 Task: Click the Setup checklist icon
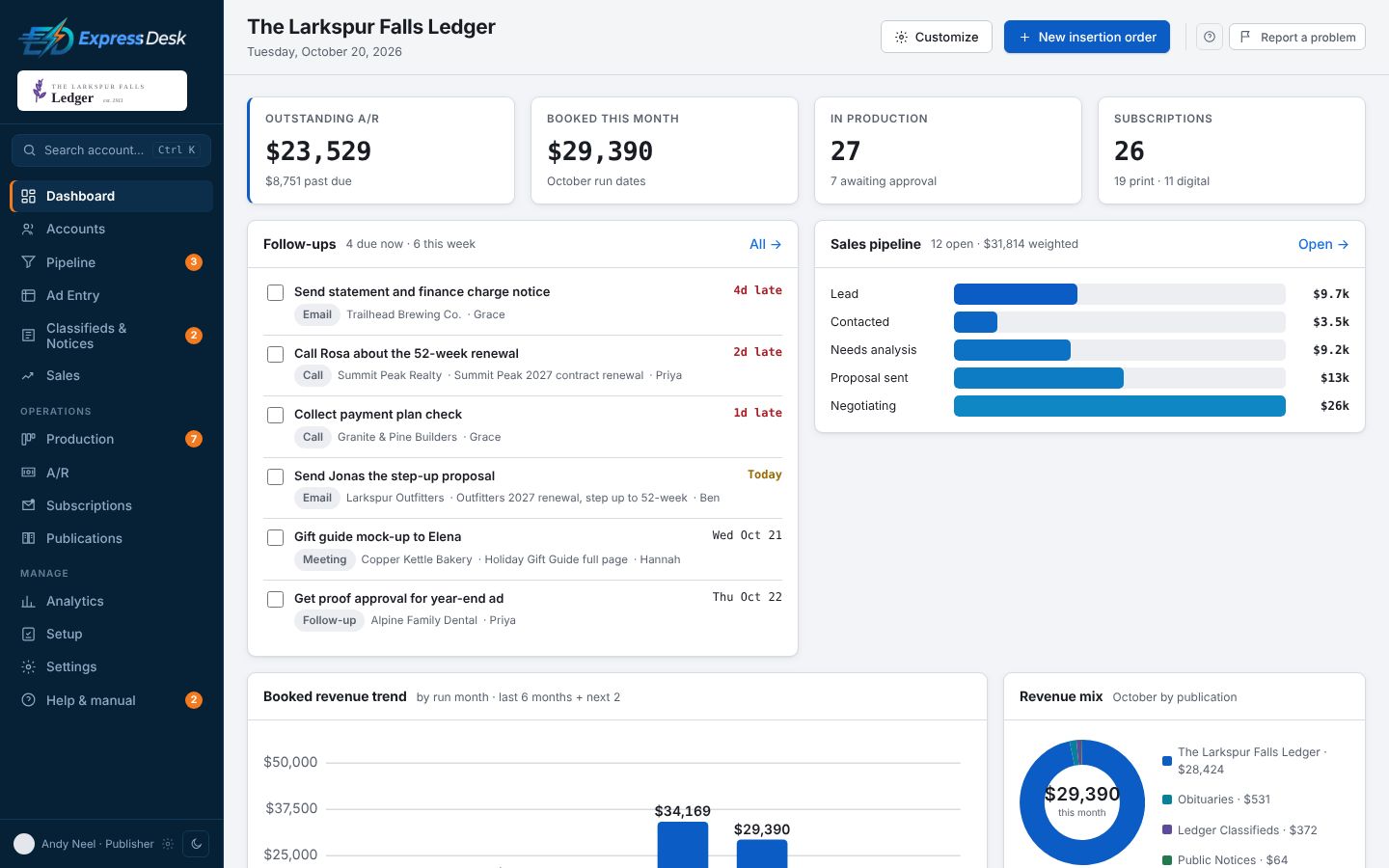tap(28, 634)
